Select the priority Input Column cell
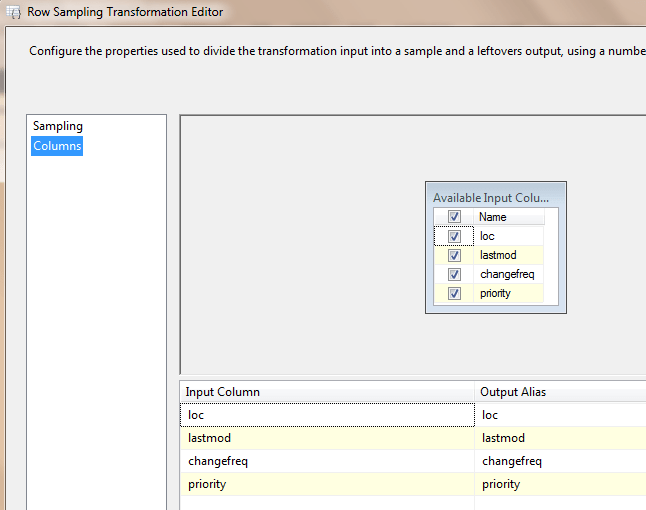The height and width of the screenshot is (510, 646). [x=327, y=484]
